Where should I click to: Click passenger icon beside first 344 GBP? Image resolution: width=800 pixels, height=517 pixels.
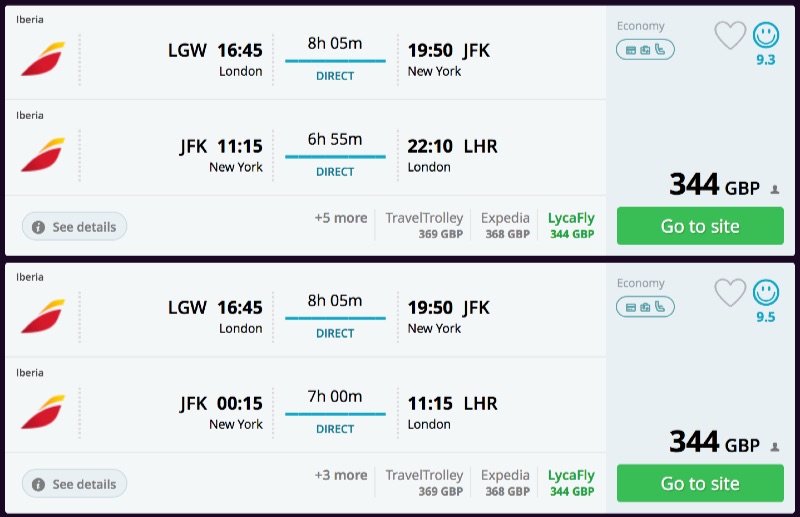click(x=775, y=189)
